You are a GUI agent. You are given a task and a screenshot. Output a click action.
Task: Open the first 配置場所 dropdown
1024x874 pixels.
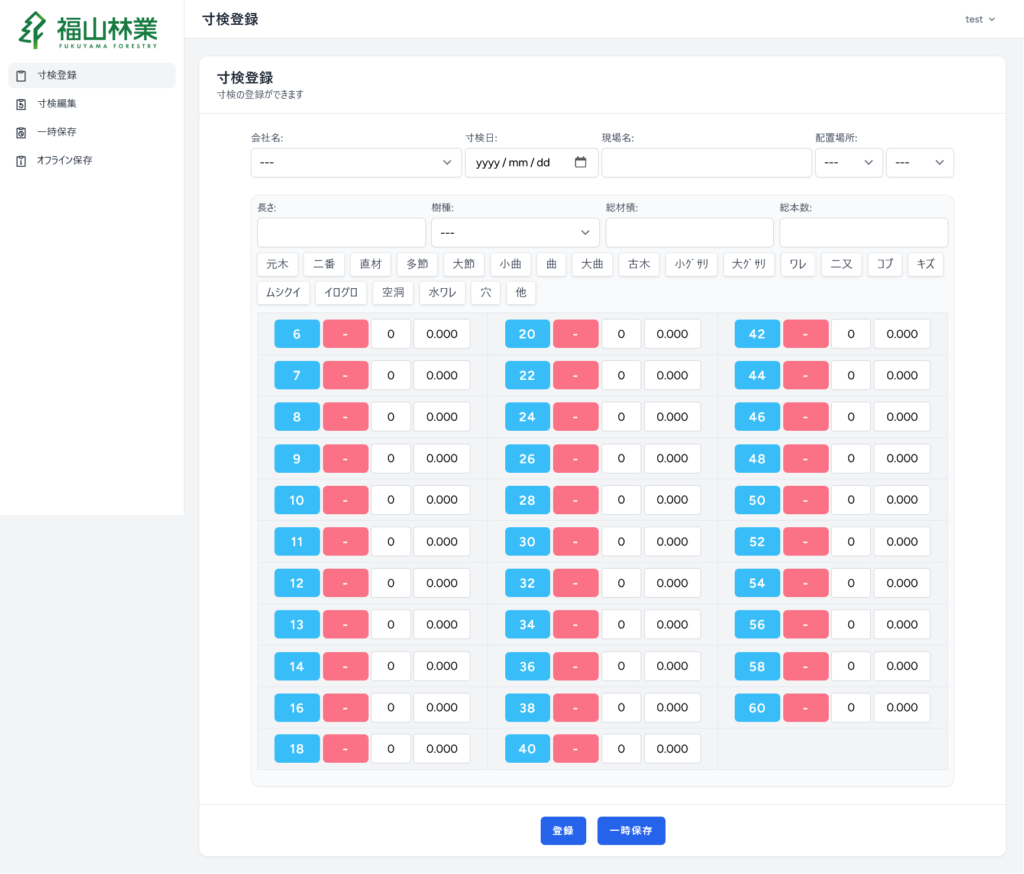(848, 163)
